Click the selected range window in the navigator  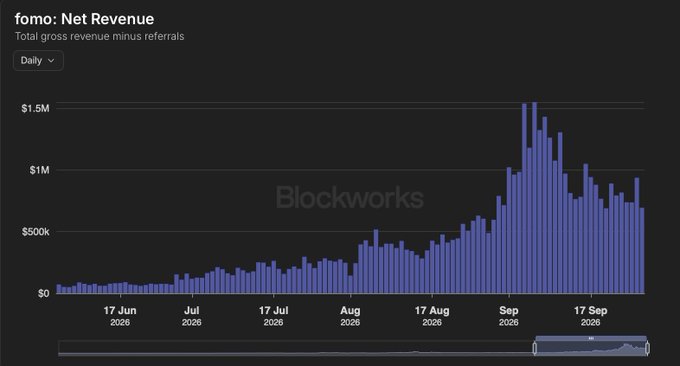pyautogui.click(x=591, y=349)
